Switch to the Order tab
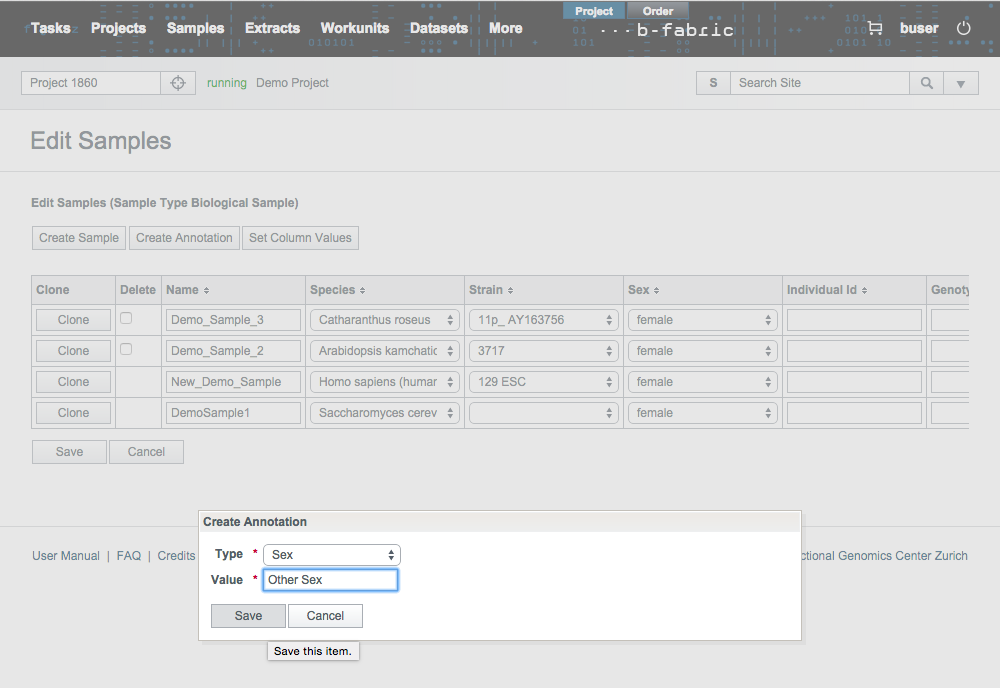 [657, 11]
